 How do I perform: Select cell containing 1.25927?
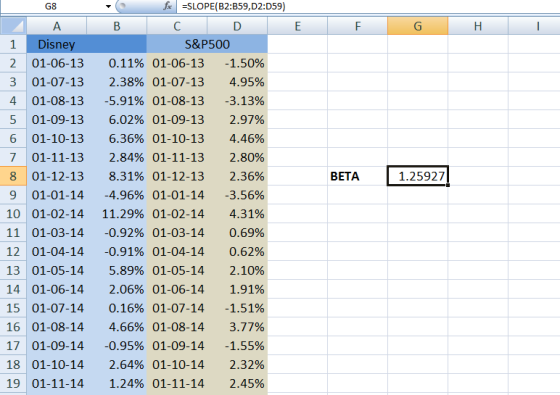tap(418, 176)
